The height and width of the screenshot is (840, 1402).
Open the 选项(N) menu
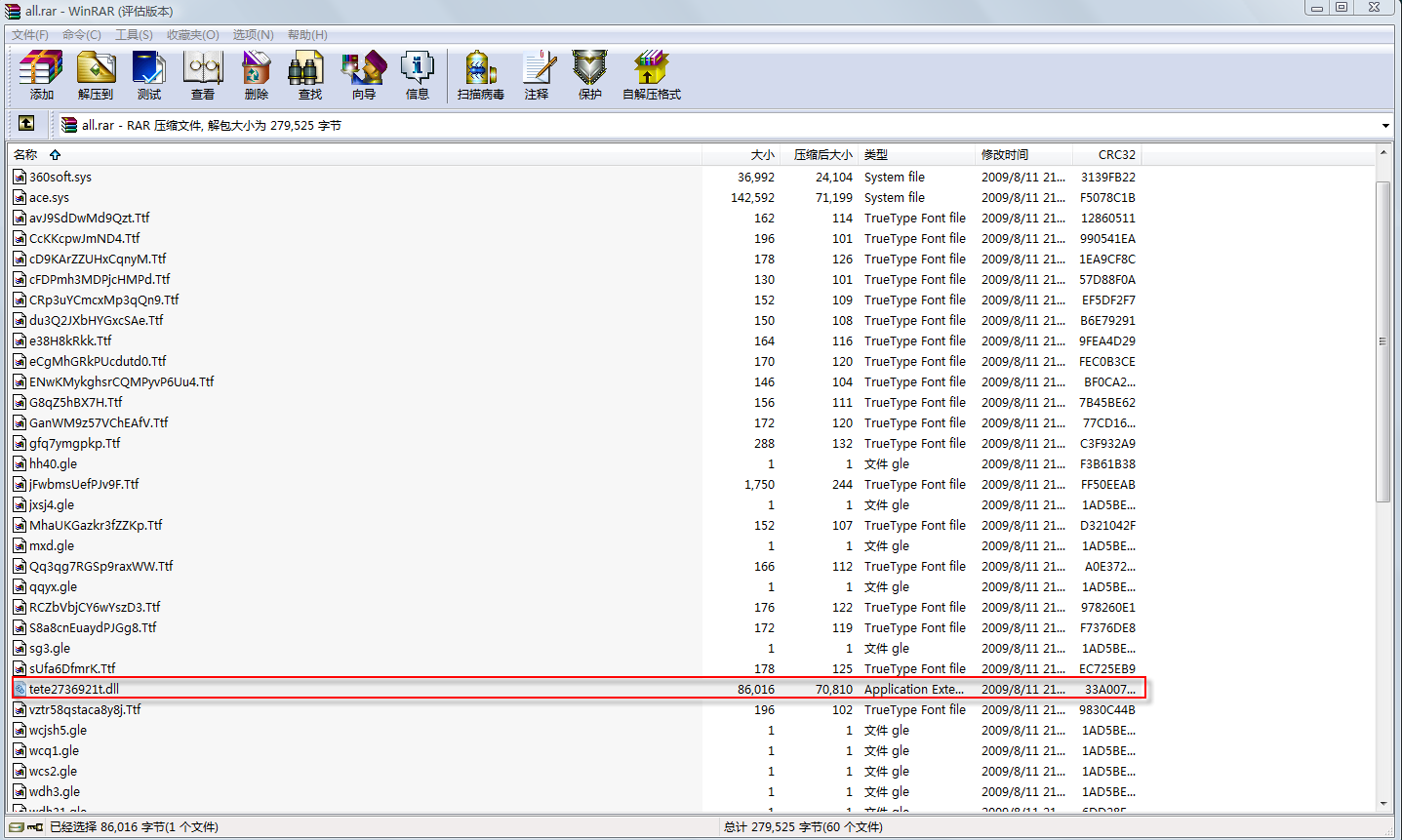[254, 34]
